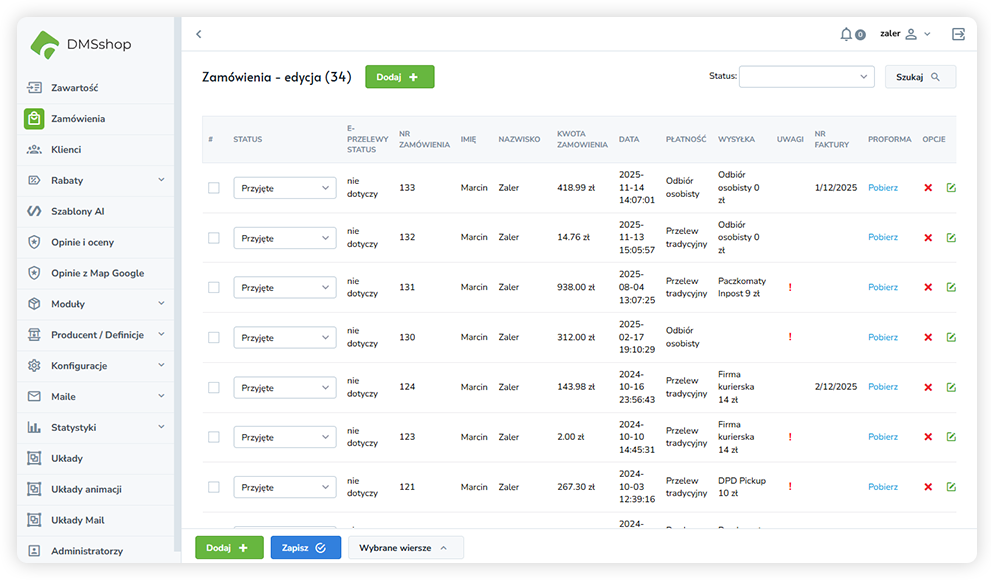
Task: Tick the checkbox for order 121
Action: [x=213, y=487]
